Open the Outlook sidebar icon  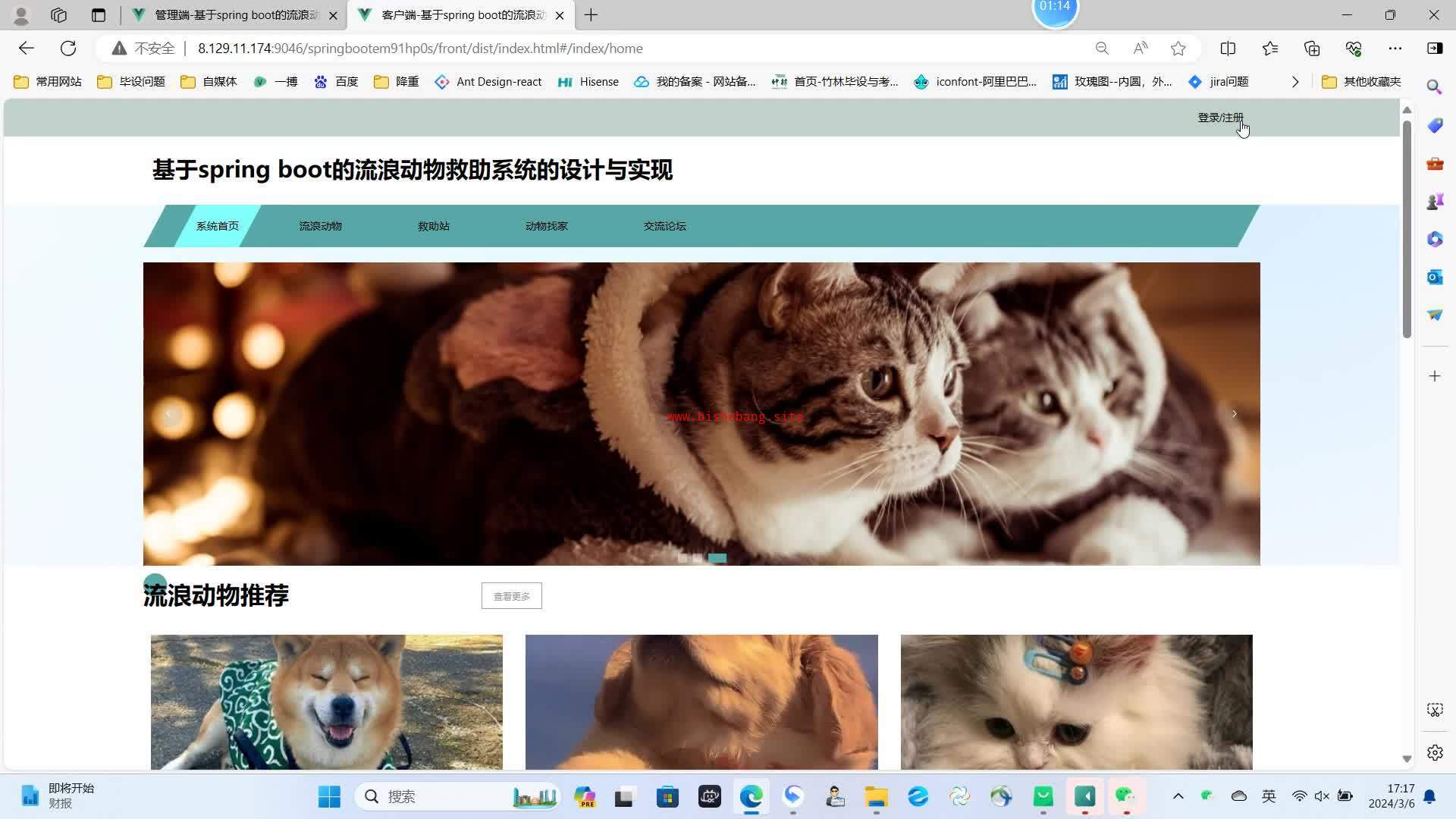click(1434, 278)
